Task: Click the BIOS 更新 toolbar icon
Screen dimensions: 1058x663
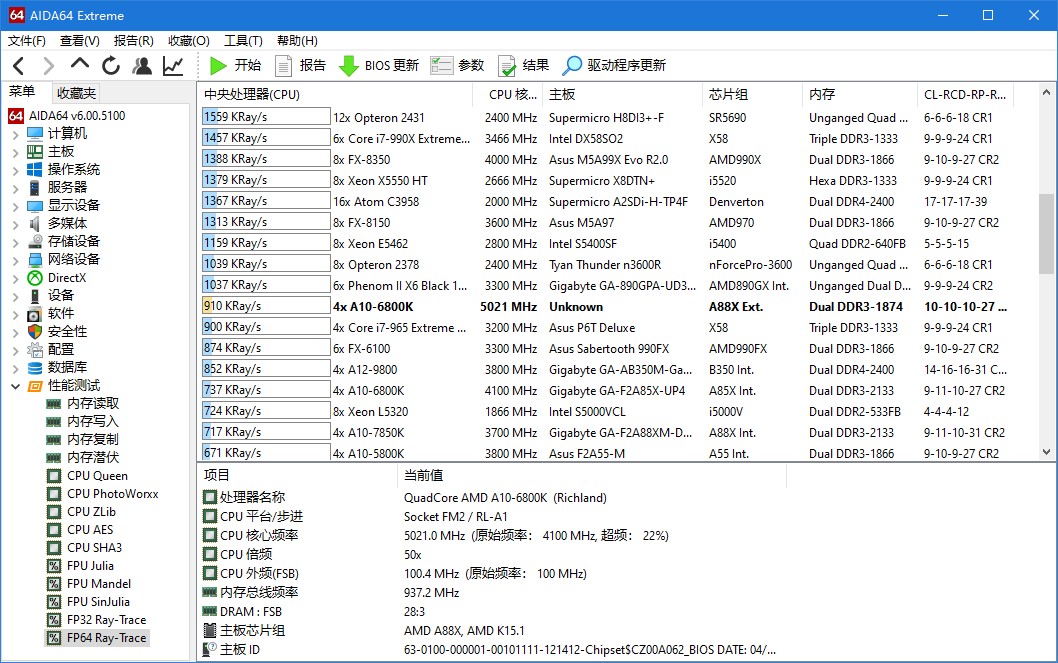Action: pos(349,66)
